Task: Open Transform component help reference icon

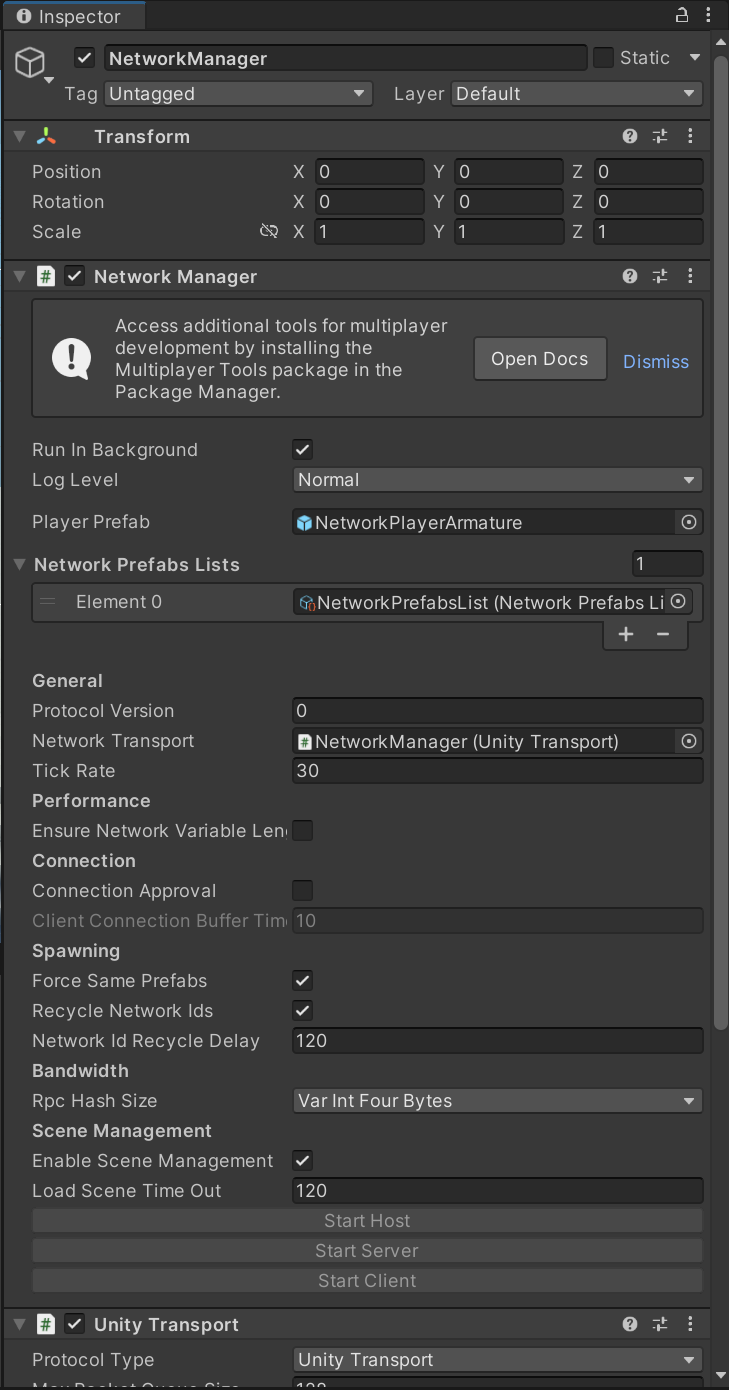Action: click(630, 137)
